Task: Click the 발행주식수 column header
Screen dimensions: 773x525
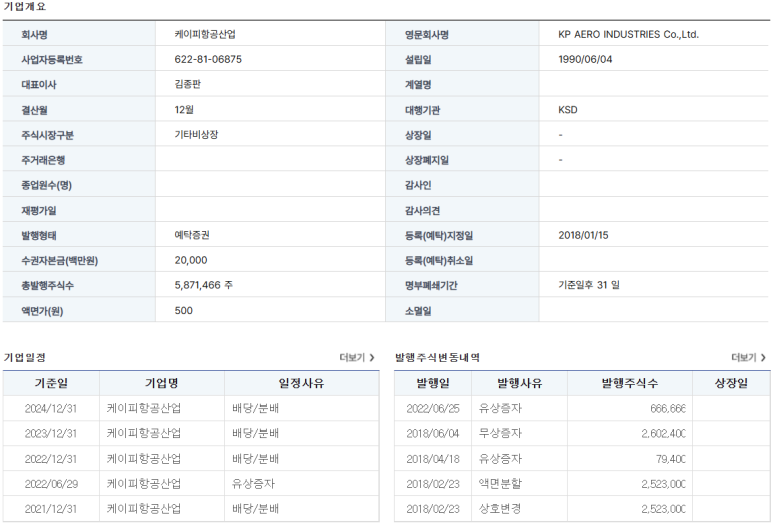Action: coord(630,383)
